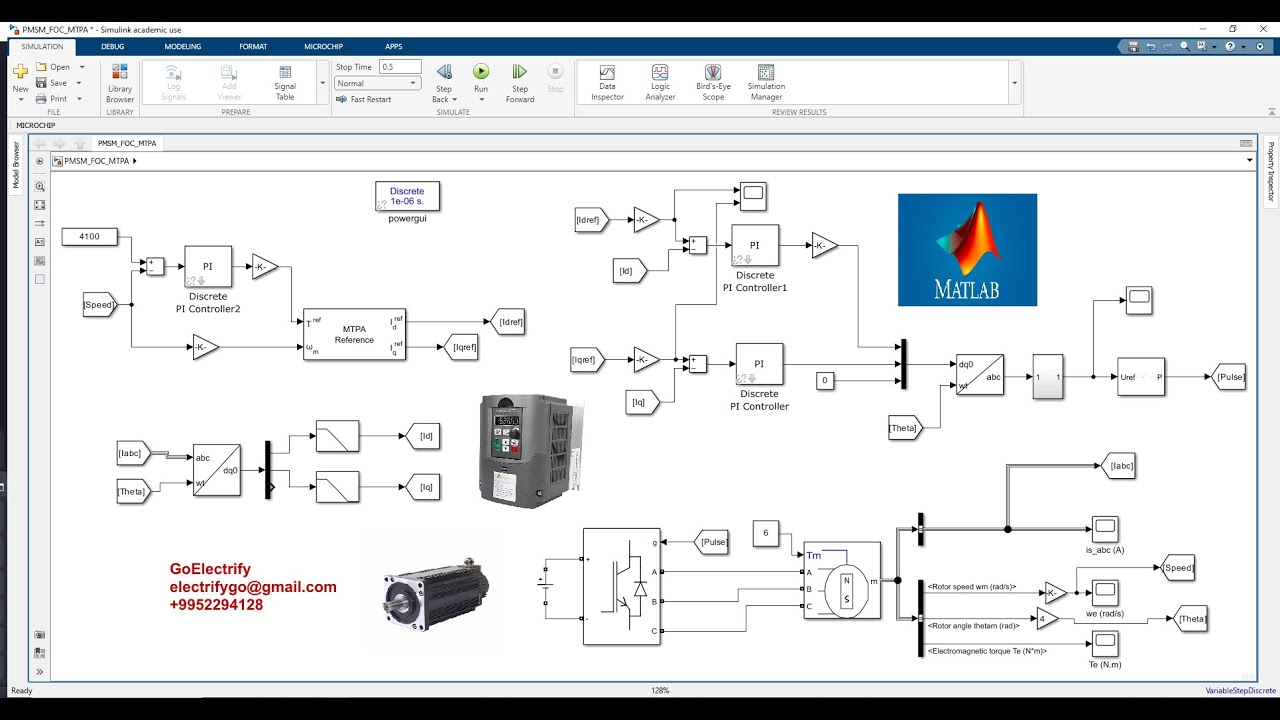This screenshot has height=720, width=1280.
Task: Click the Step Forward icon
Action: [x=520, y=72]
